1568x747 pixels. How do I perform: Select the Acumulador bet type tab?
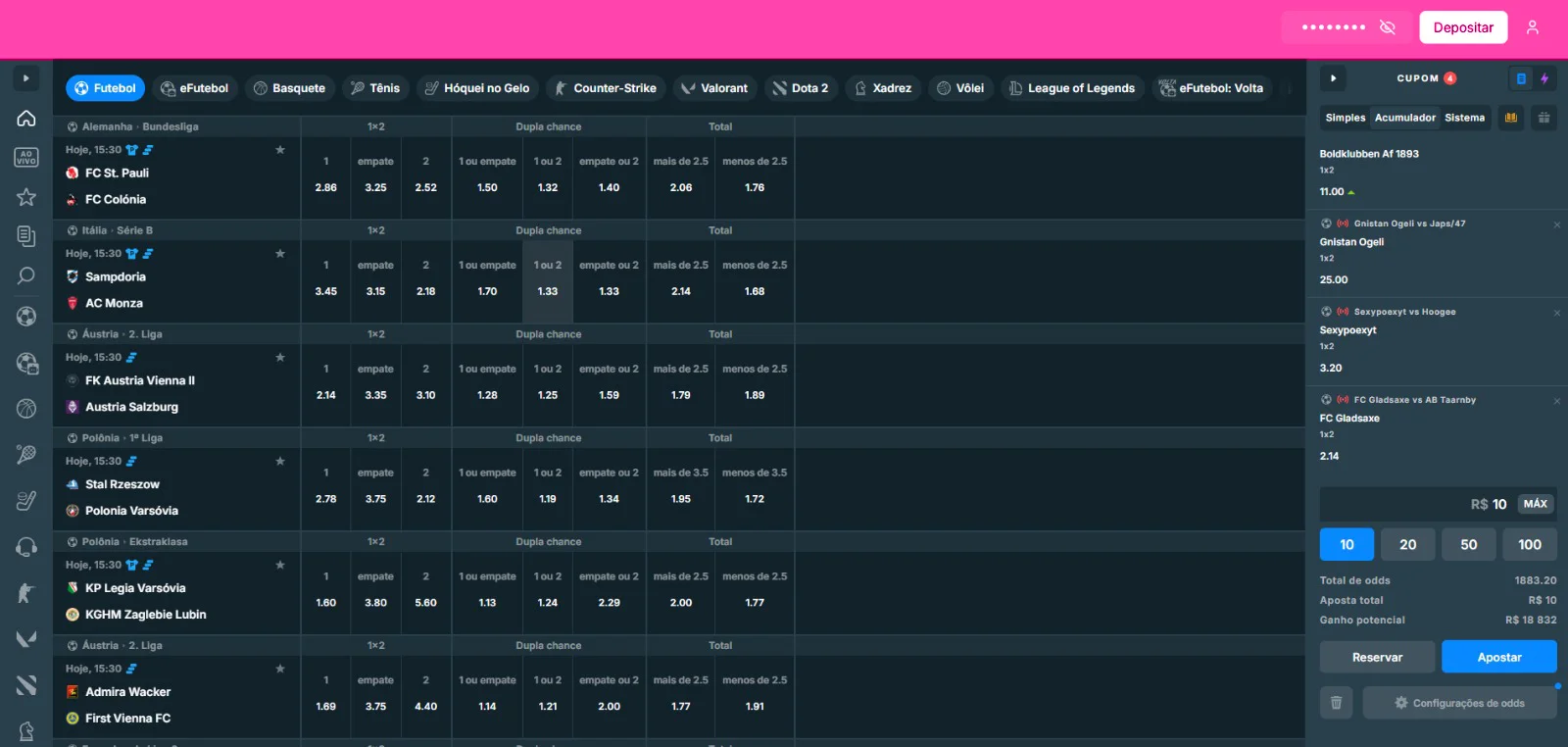tap(1405, 118)
